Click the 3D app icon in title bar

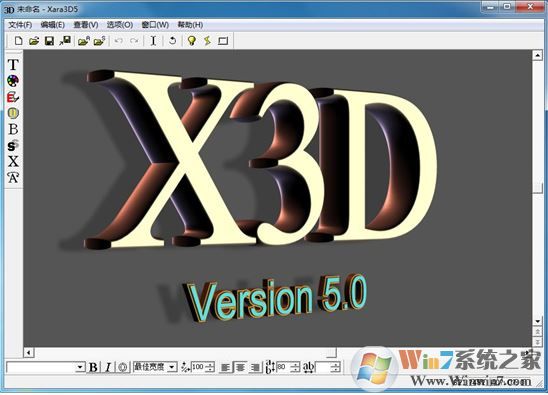click(x=8, y=9)
